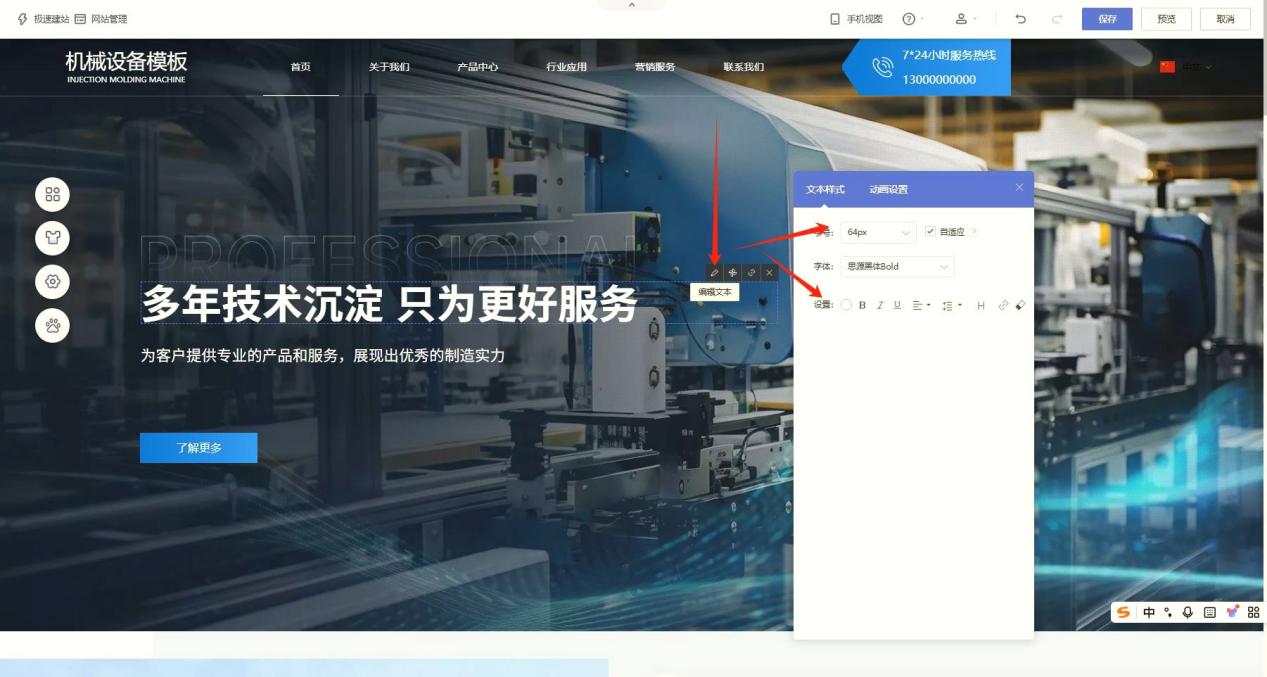Click the move handle icon on text toolbar
The width and height of the screenshot is (1267, 677).
[x=732, y=272]
